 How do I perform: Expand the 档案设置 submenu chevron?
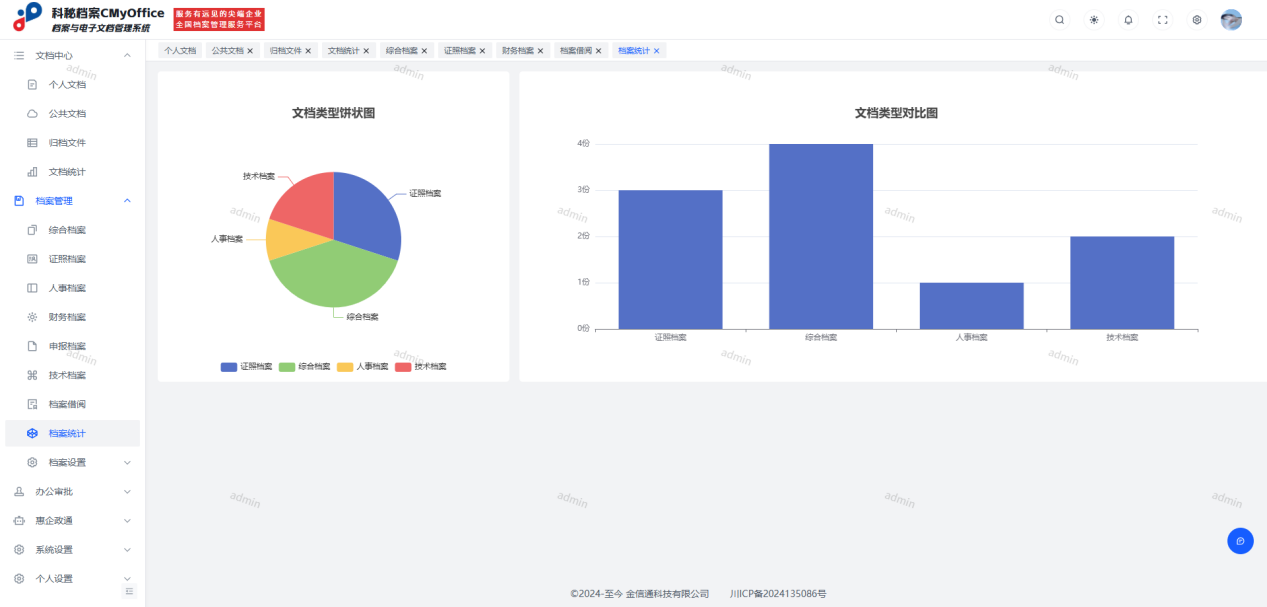click(x=127, y=462)
